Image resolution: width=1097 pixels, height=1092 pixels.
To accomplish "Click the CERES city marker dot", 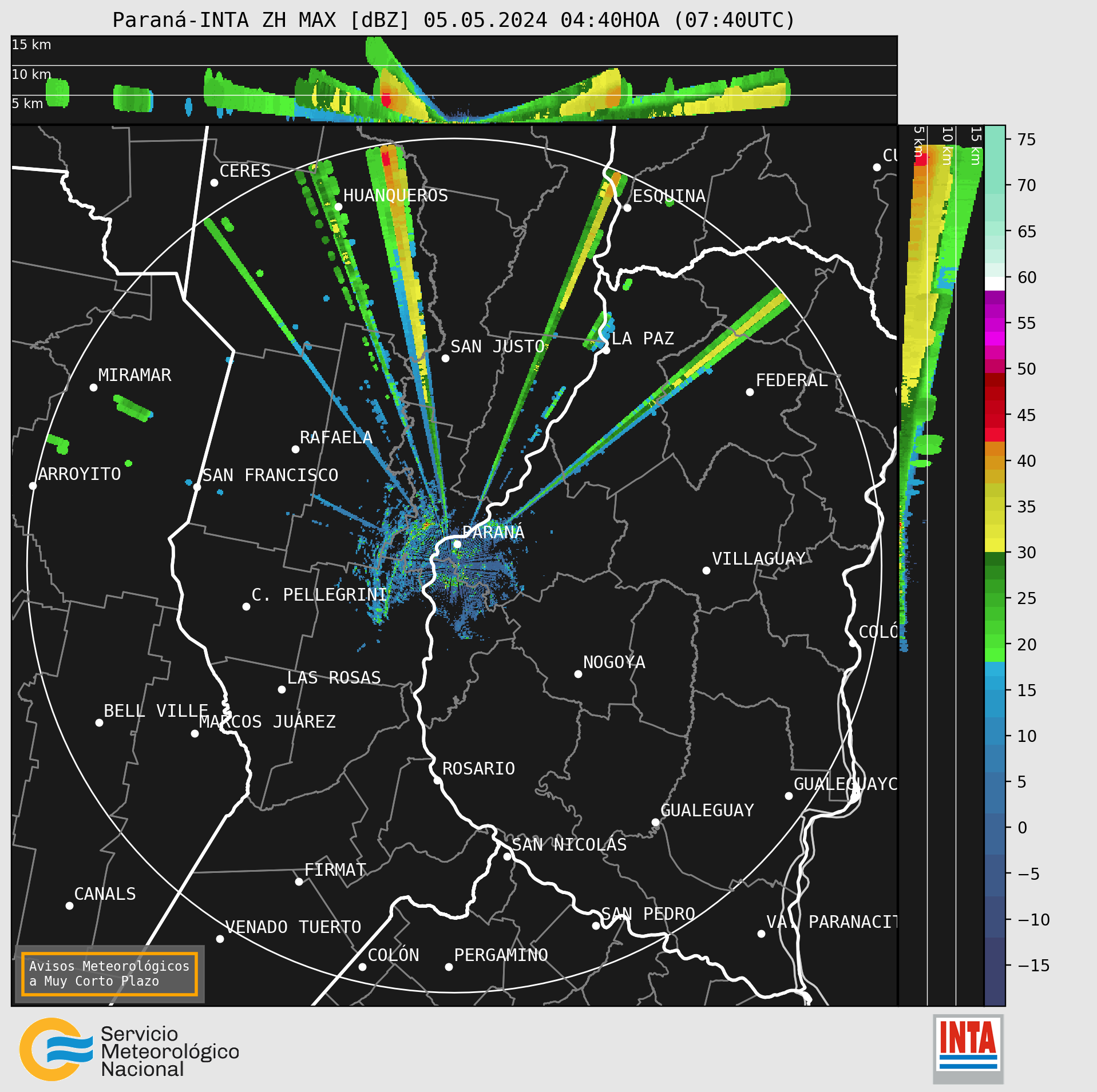I will 214,182.
